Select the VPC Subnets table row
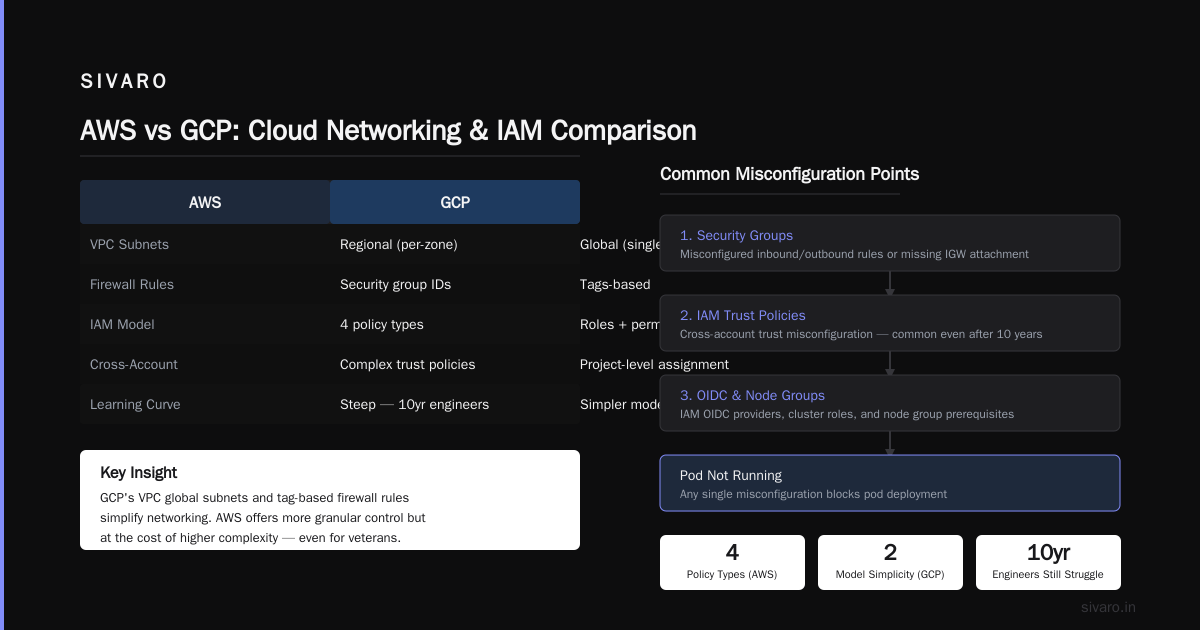Screen dimensions: 1200x630 (x=330, y=244)
